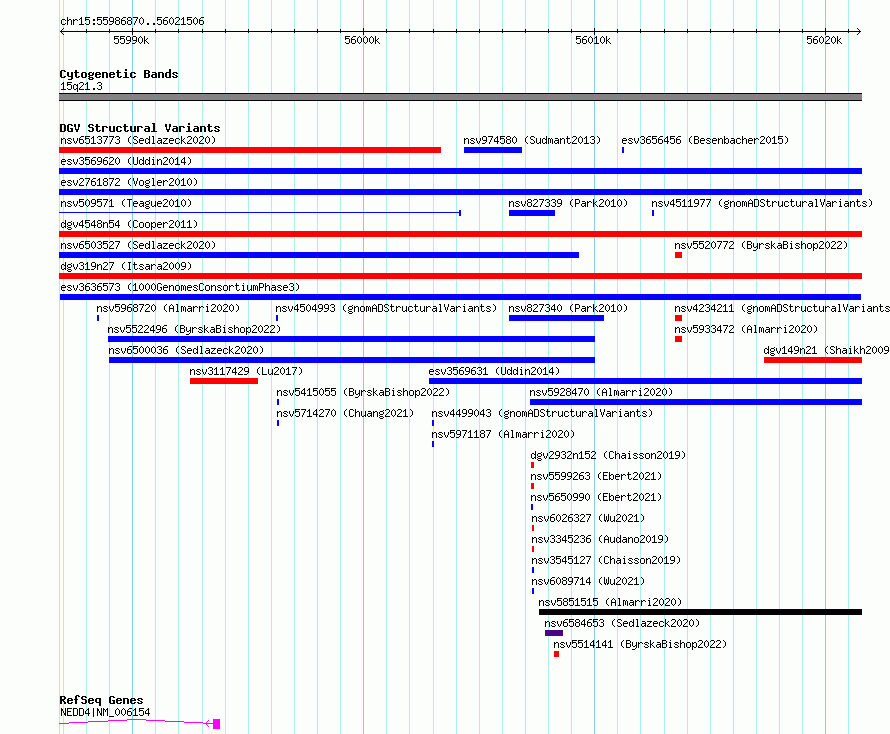890x734 pixels.
Task: Click the black nsv5851515 variant bar
Action: click(700, 612)
